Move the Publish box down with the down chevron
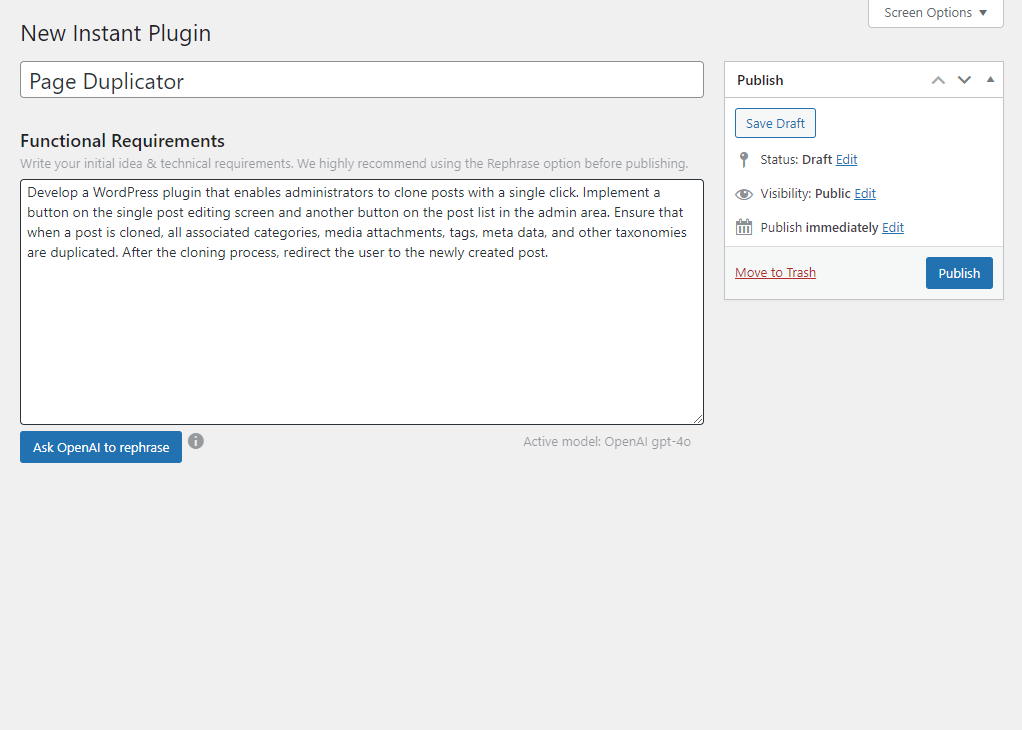This screenshot has width=1022, height=730. click(964, 79)
